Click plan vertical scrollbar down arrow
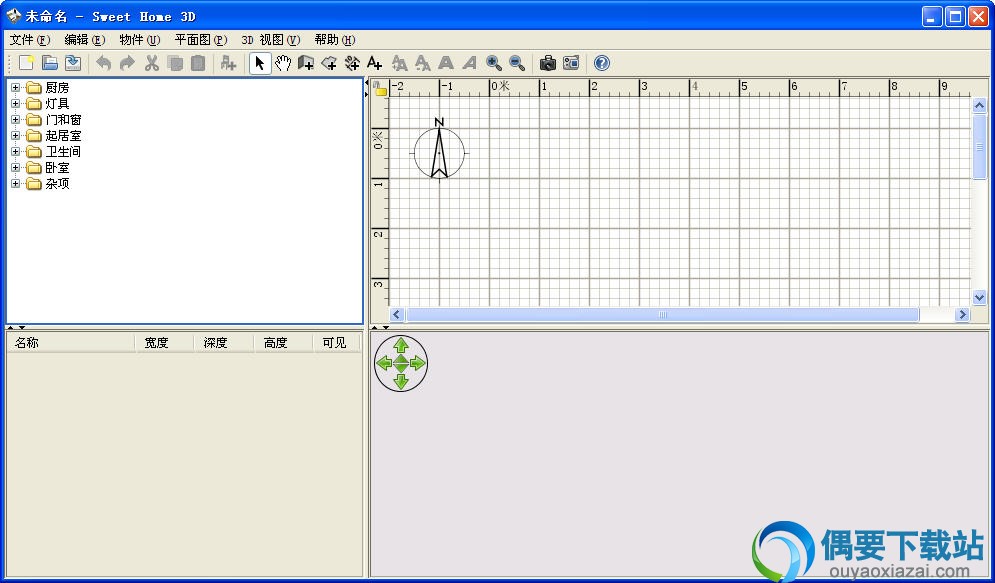 pyautogui.click(x=979, y=297)
